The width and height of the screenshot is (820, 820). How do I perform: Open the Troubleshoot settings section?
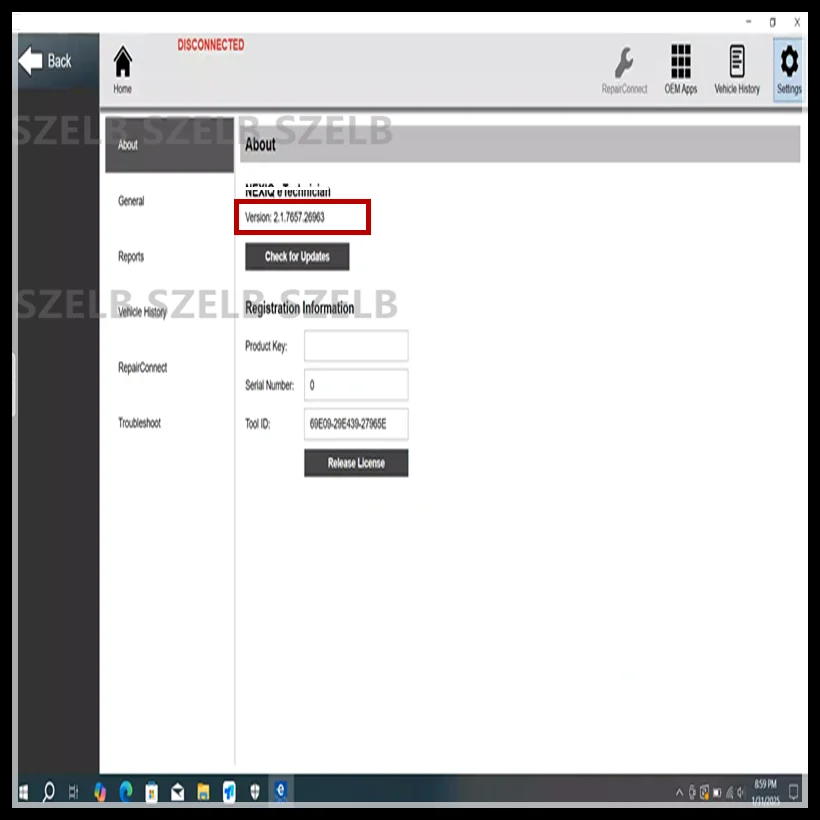(x=139, y=423)
